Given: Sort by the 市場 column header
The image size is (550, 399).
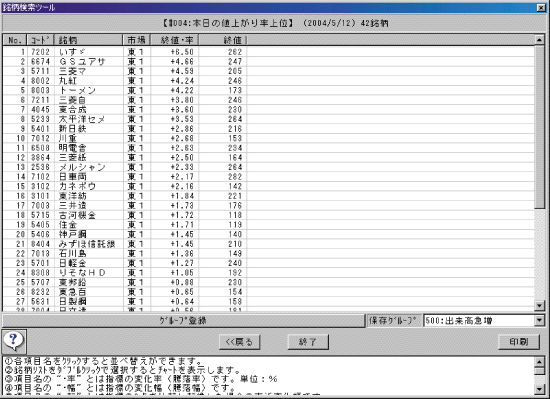Looking at the screenshot, I should coord(136,40).
